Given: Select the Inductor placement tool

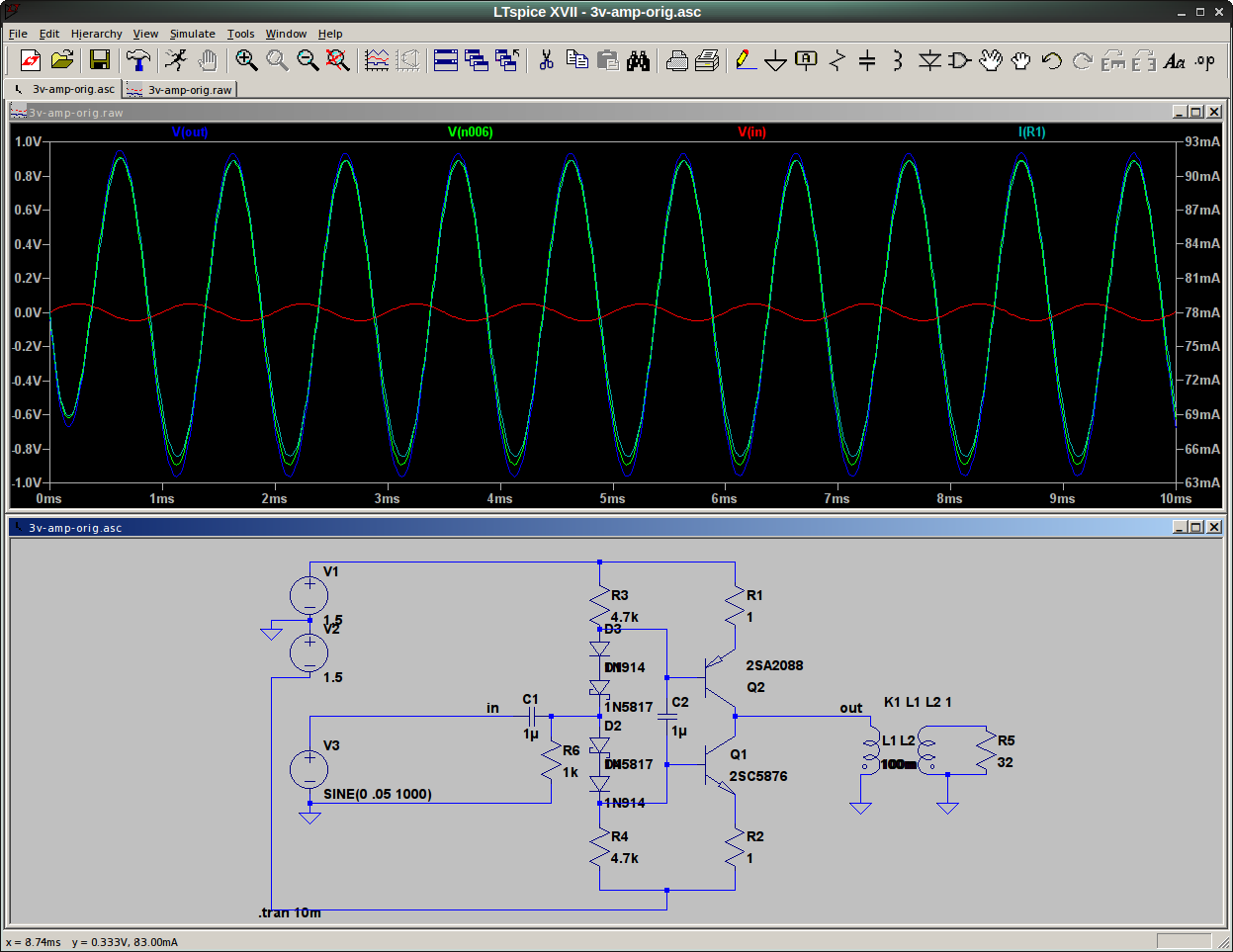Looking at the screenshot, I should (x=898, y=60).
